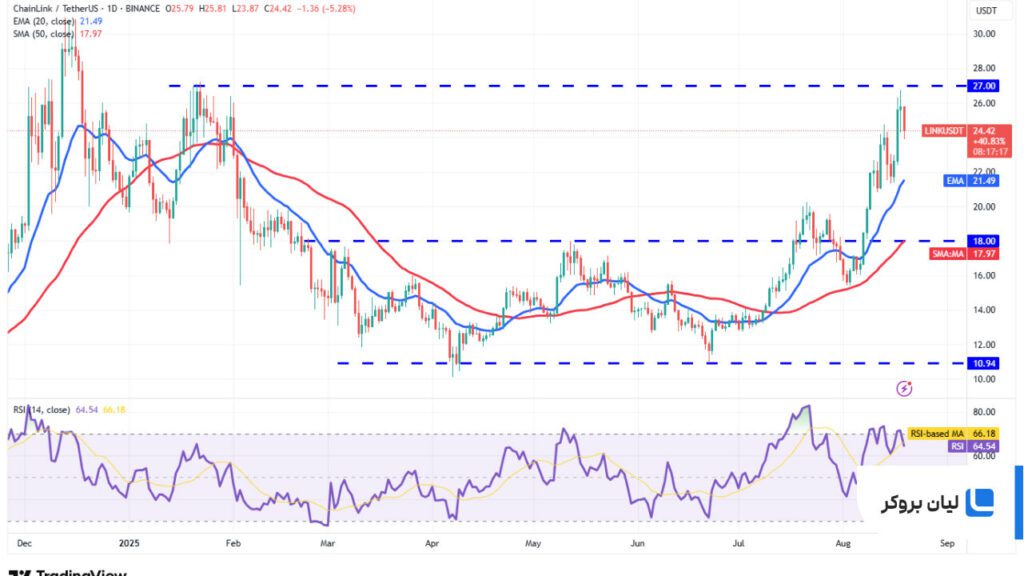Viewport: 1024px width, 576px height.
Task: Click the Mar label on the time axis
Action: [x=327, y=543]
